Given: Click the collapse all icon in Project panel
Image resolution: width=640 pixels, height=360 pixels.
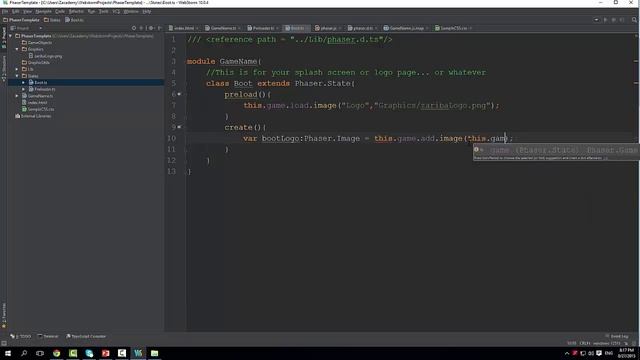Looking at the screenshot, I should (x=142, y=28).
